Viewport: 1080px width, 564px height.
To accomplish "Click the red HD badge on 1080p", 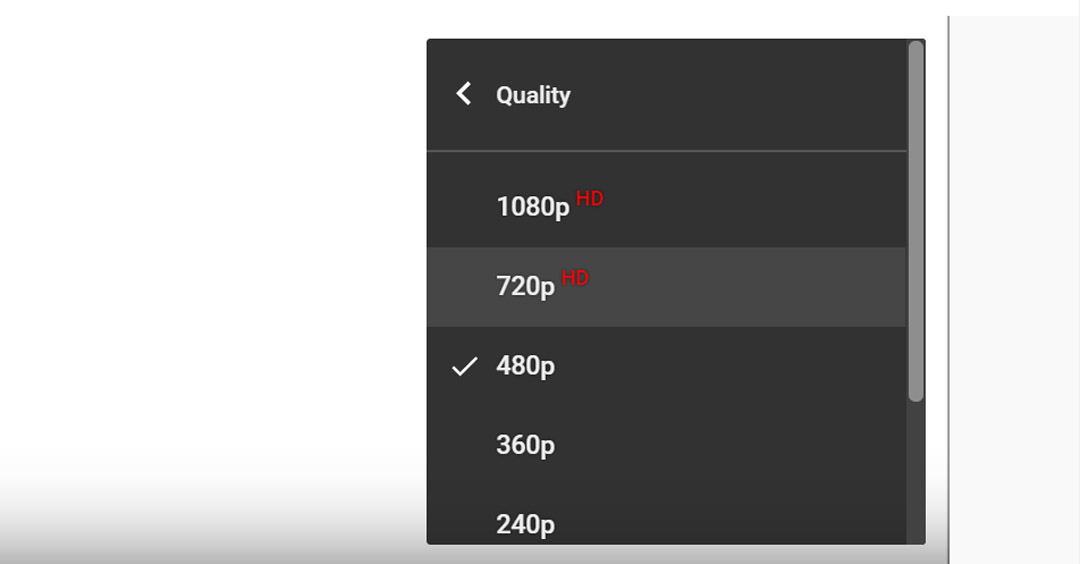I will point(590,198).
